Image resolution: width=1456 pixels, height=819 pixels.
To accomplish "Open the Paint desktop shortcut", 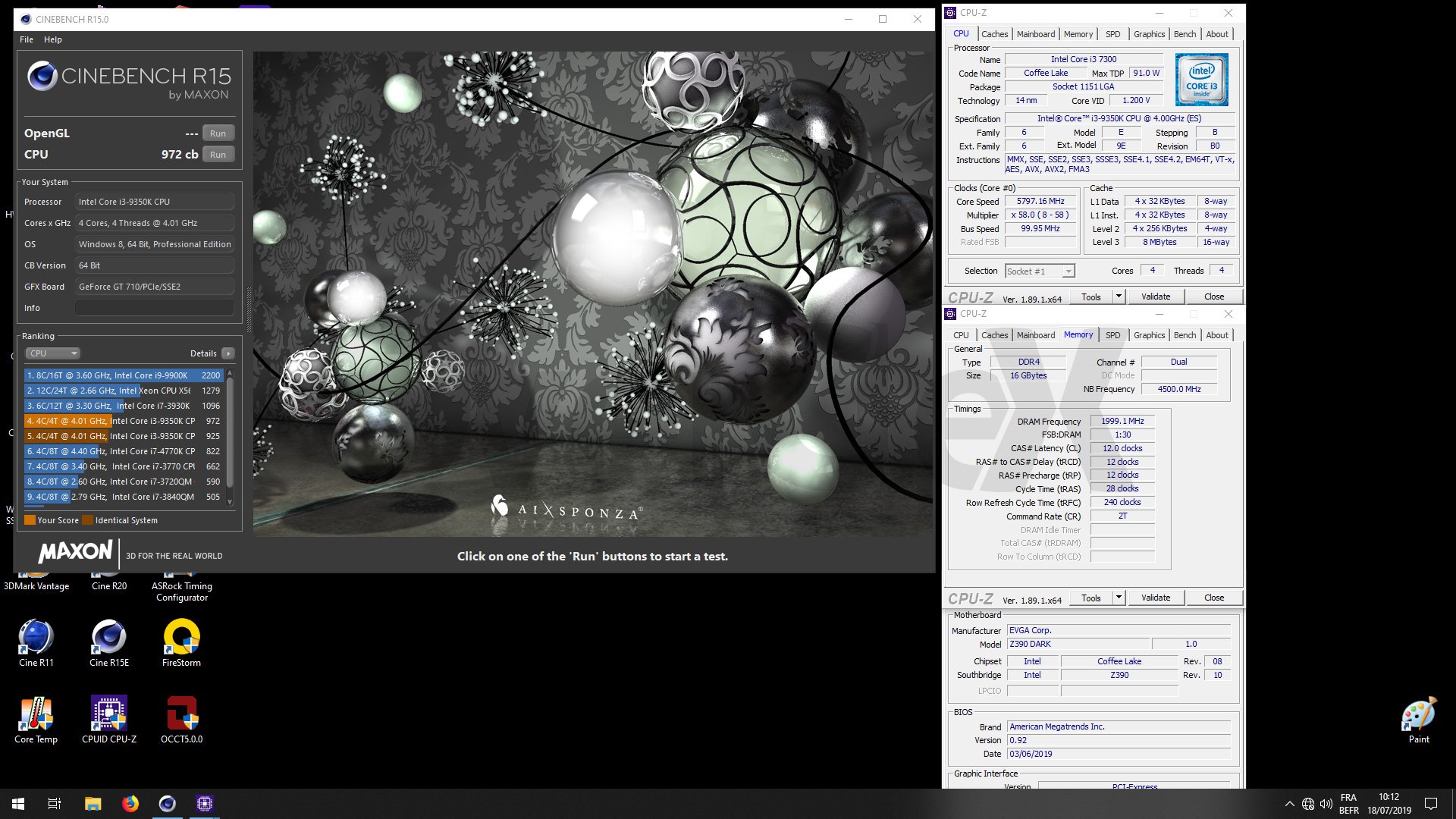I will click(x=1419, y=720).
